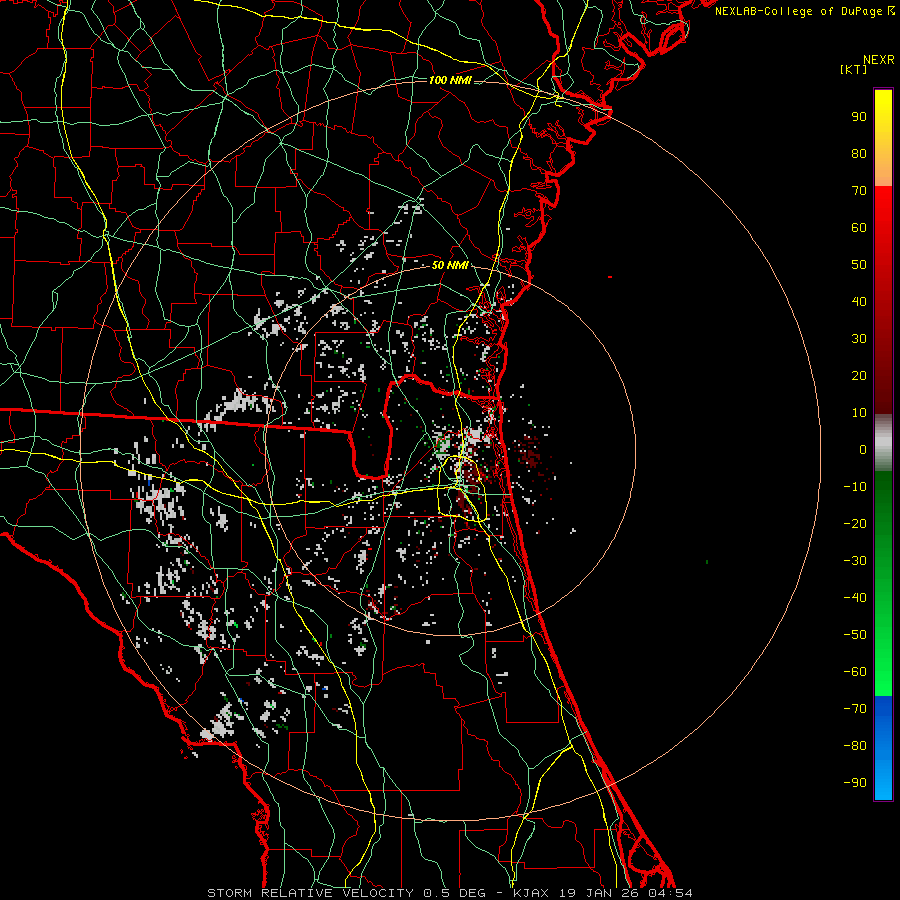Click the -10 value on the velocity scale
The image size is (900, 900).
click(855, 487)
